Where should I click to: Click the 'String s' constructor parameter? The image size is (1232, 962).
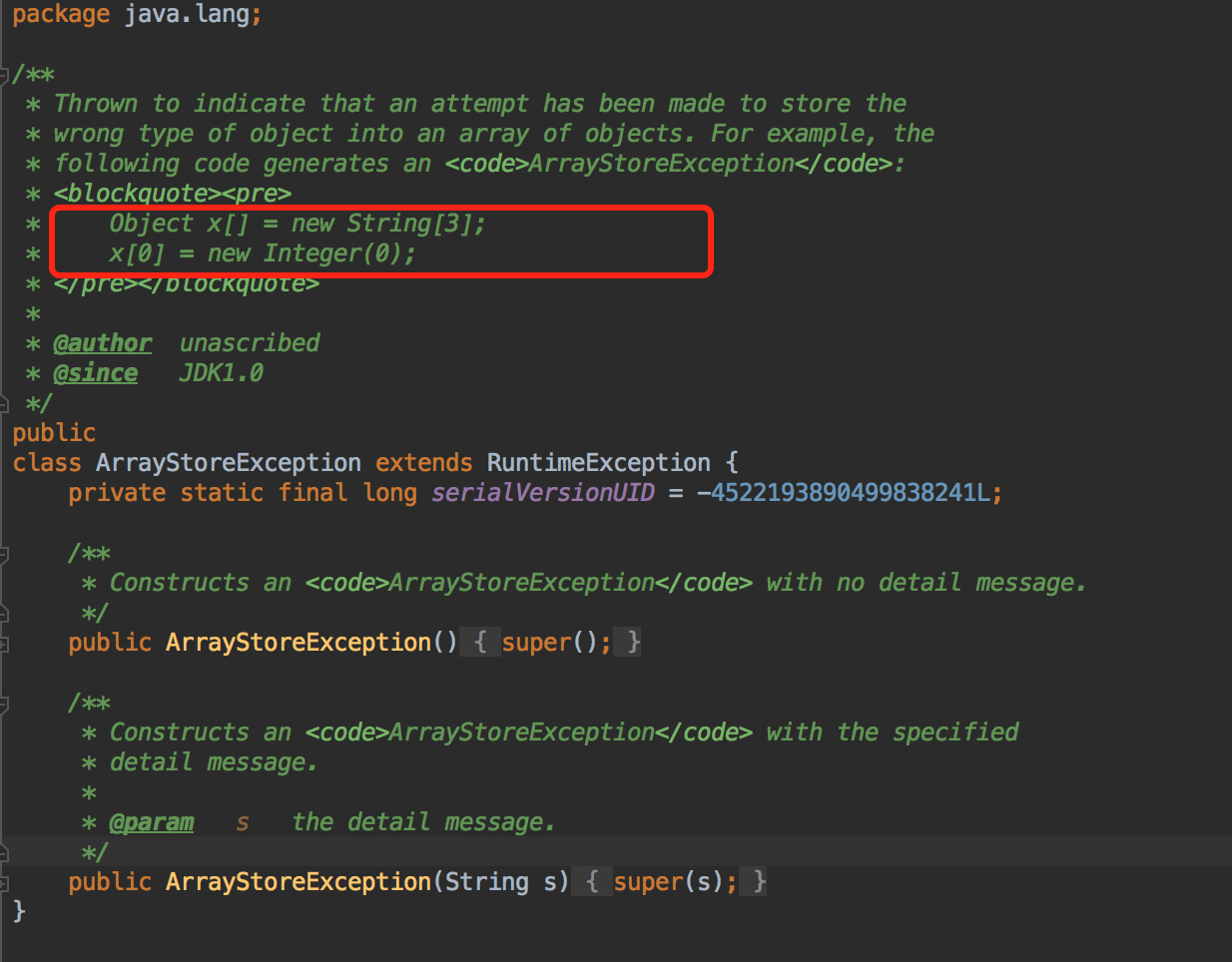click(x=500, y=881)
